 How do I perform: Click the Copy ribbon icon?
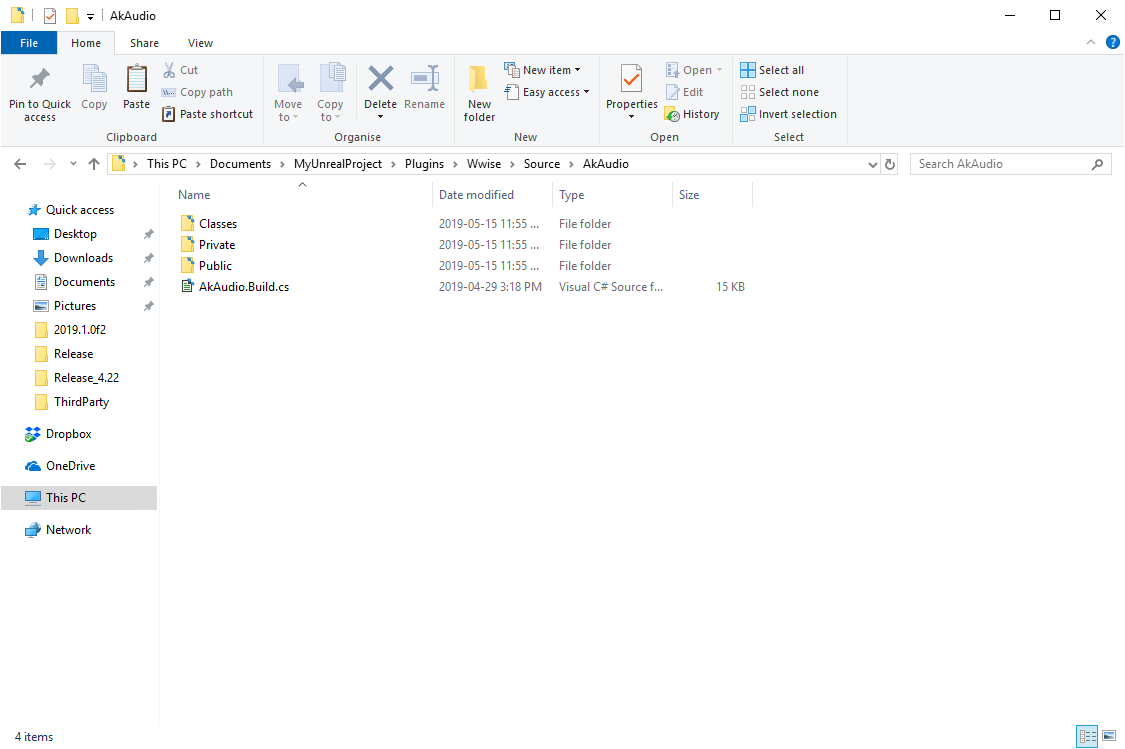pyautogui.click(x=94, y=79)
